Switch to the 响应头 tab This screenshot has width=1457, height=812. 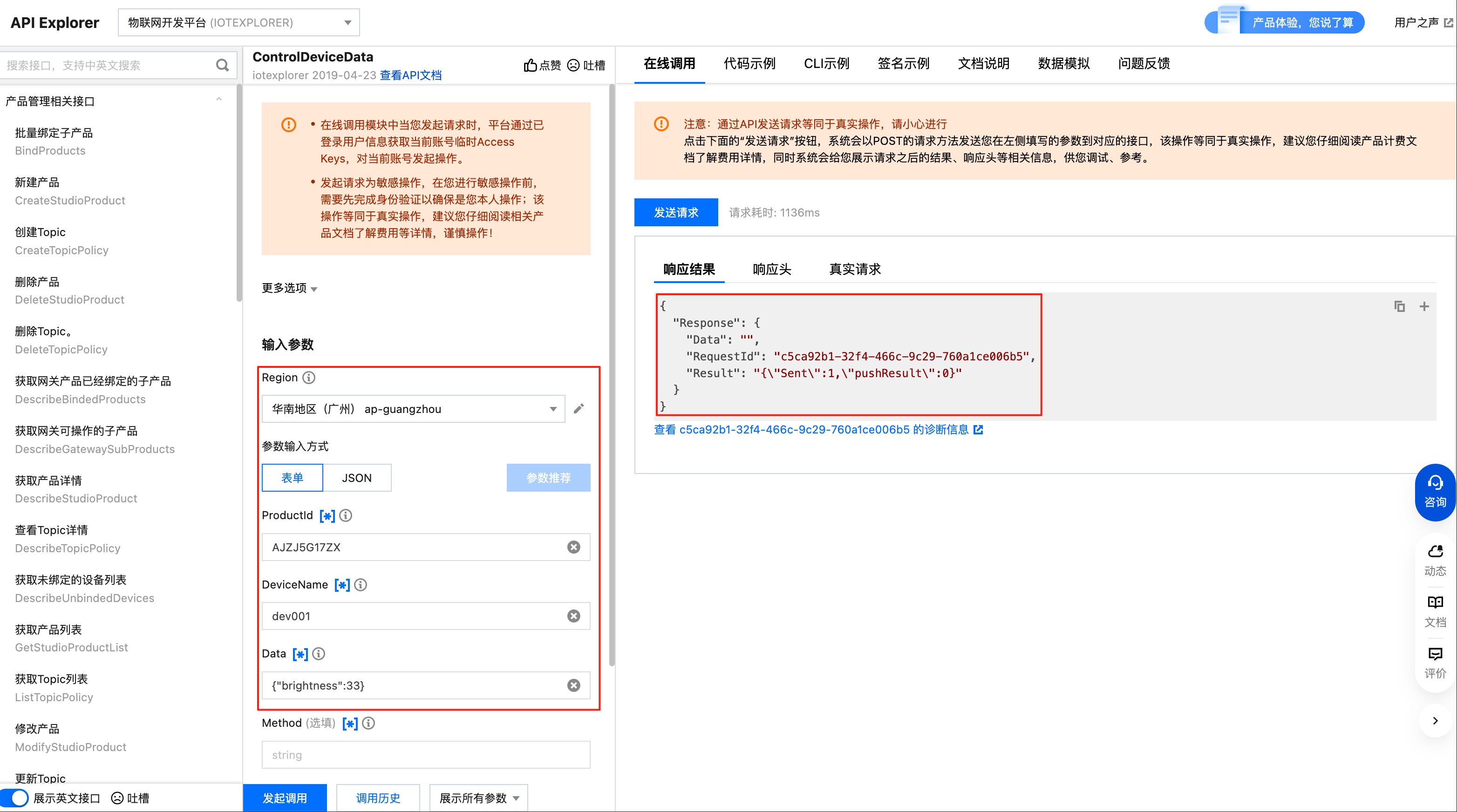pos(771,269)
